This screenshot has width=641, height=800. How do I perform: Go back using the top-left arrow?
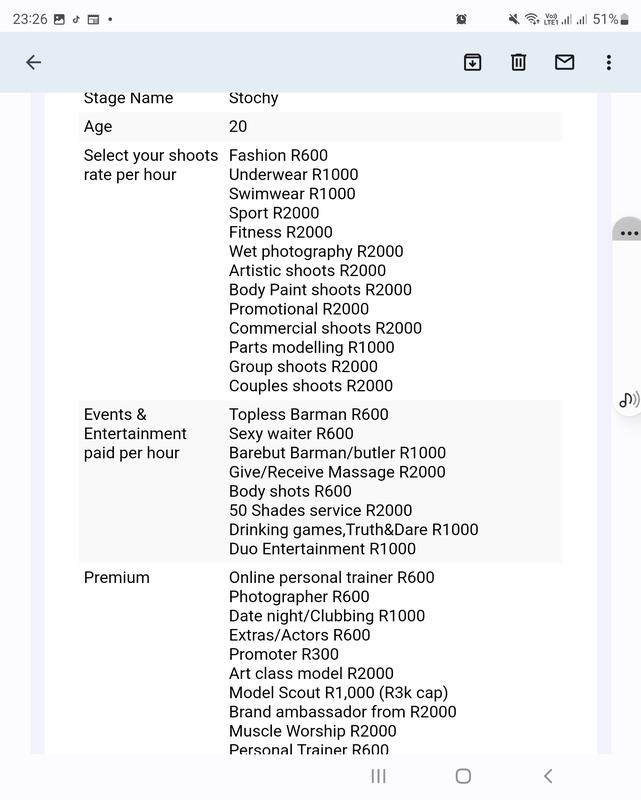(x=33, y=62)
